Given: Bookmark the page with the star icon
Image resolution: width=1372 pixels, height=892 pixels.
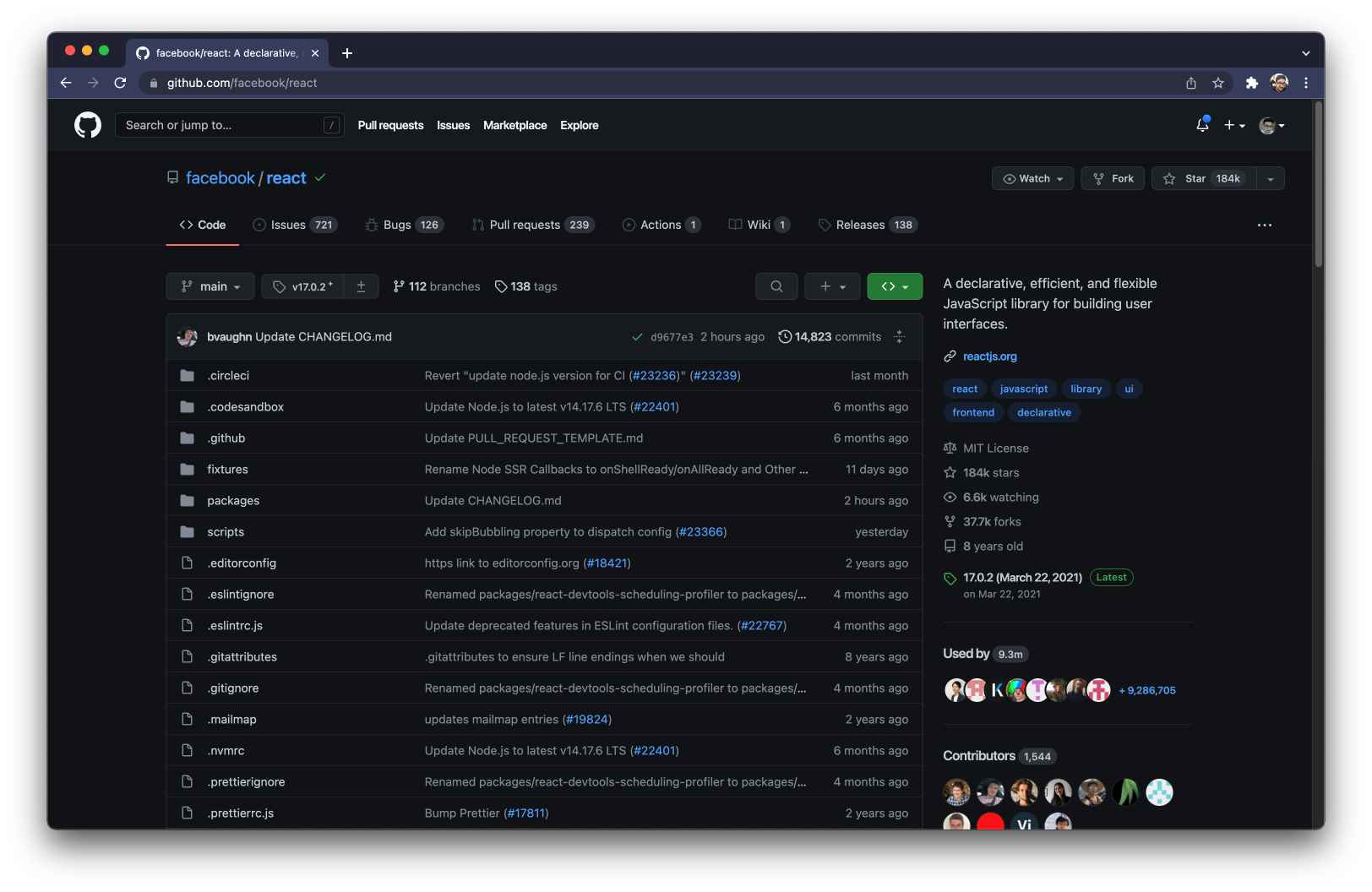Looking at the screenshot, I should click(x=1217, y=83).
